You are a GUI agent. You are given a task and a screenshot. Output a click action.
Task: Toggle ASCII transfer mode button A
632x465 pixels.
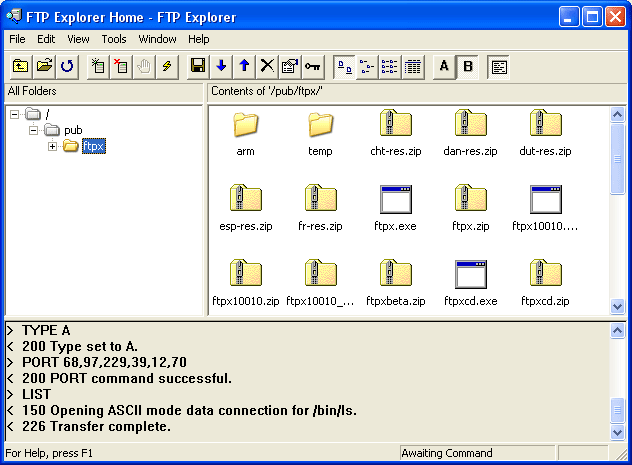444,66
